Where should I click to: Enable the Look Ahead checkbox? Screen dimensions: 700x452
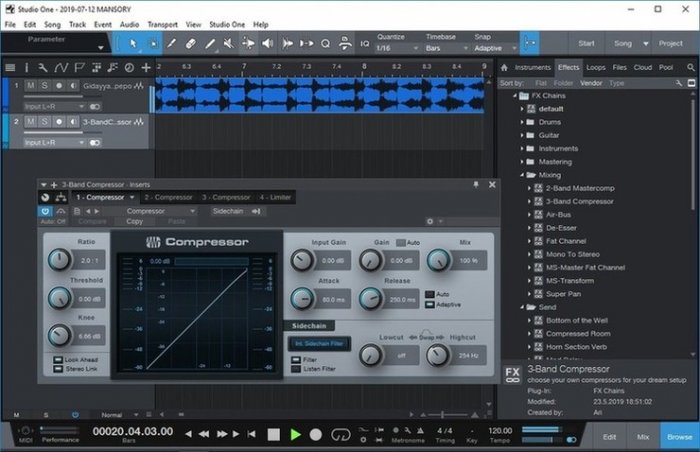tap(56, 359)
